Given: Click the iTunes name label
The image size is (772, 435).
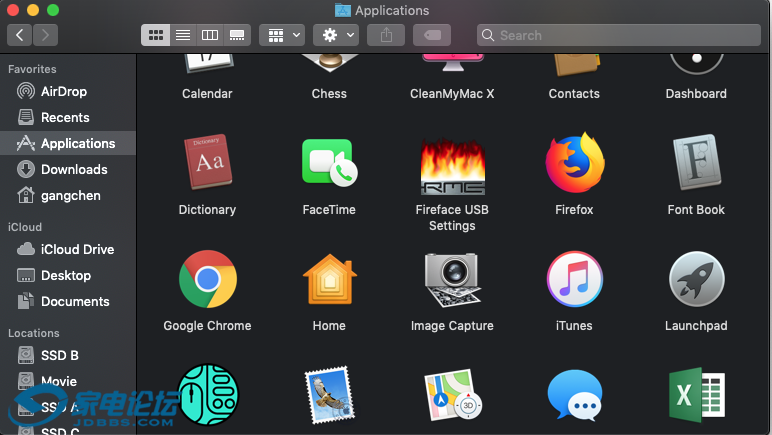Looking at the screenshot, I should tap(575, 326).
